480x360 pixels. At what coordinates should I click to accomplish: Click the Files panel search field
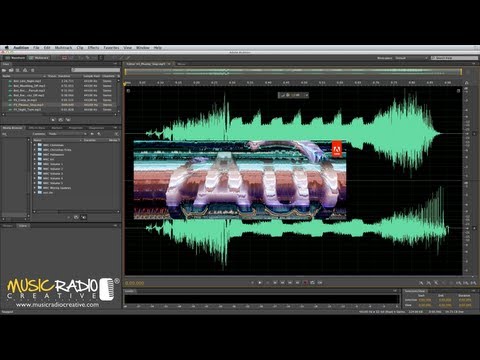(96, 70)
